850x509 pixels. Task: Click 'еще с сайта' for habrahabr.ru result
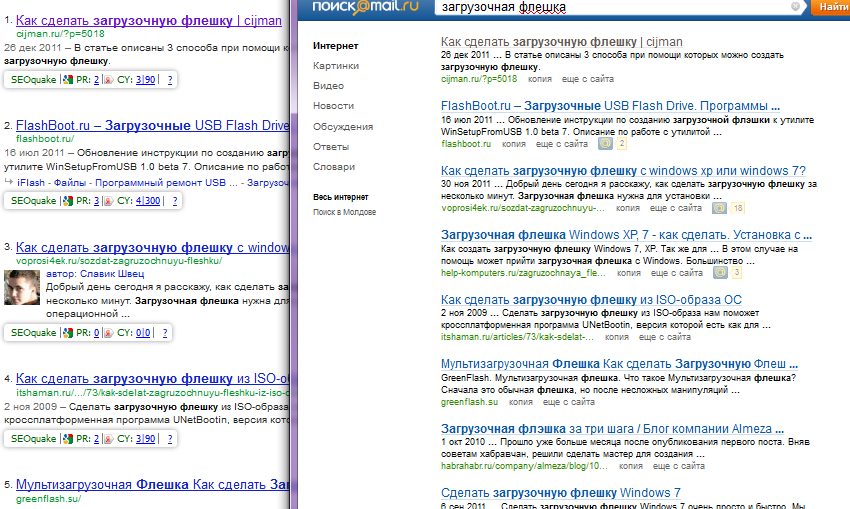point(679,466)
